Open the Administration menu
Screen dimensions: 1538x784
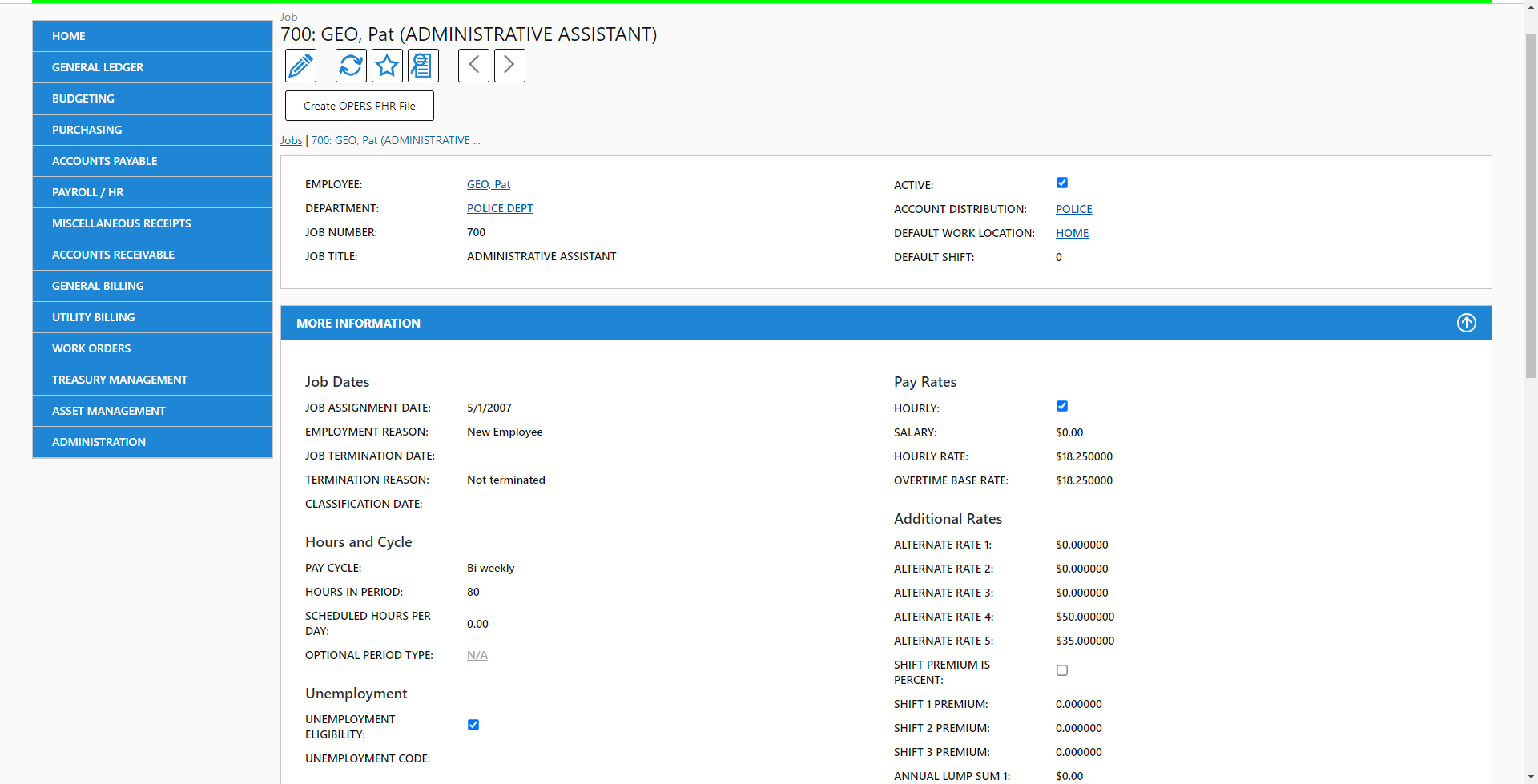(x=152, y=442)
